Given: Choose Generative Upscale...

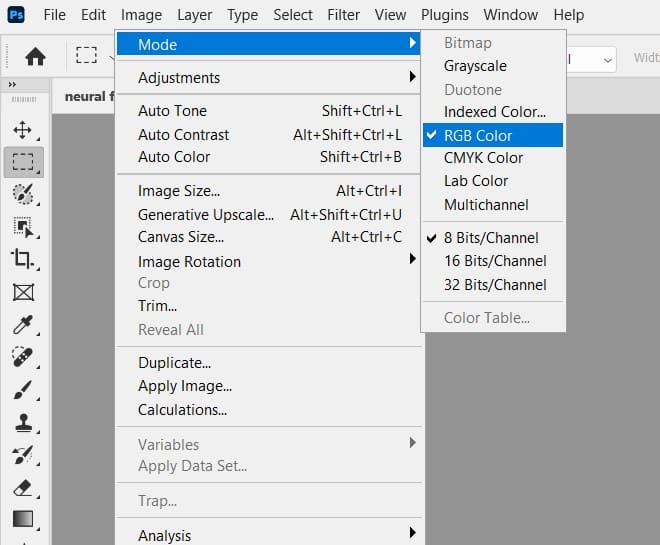Looking at the screenshot, I should [269, 215].
